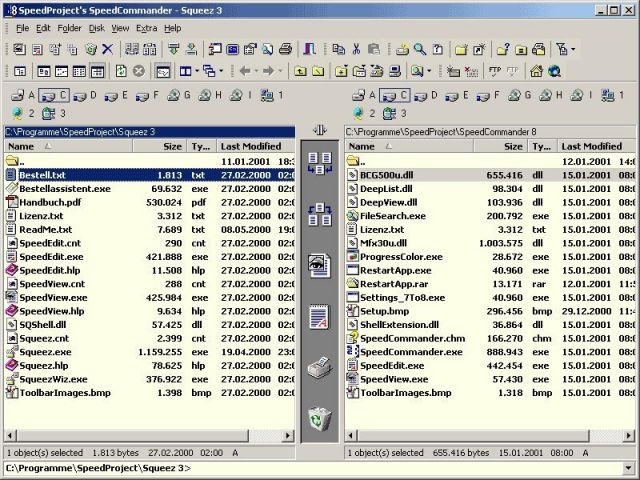Click the create shortcut icon
This screenshot has width=640, height=480.
pos(479,50)
